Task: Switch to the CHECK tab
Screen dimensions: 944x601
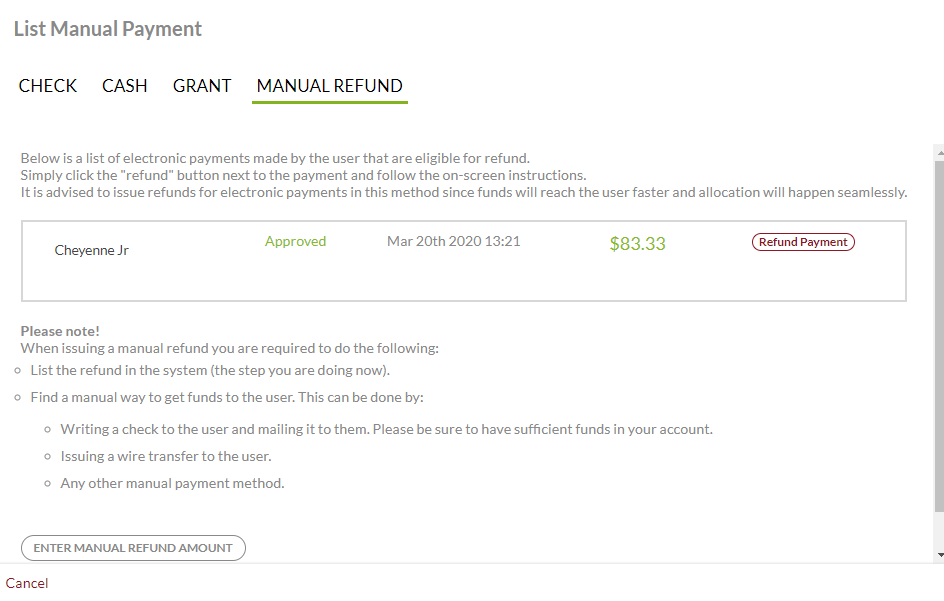Action: [48, 86]
